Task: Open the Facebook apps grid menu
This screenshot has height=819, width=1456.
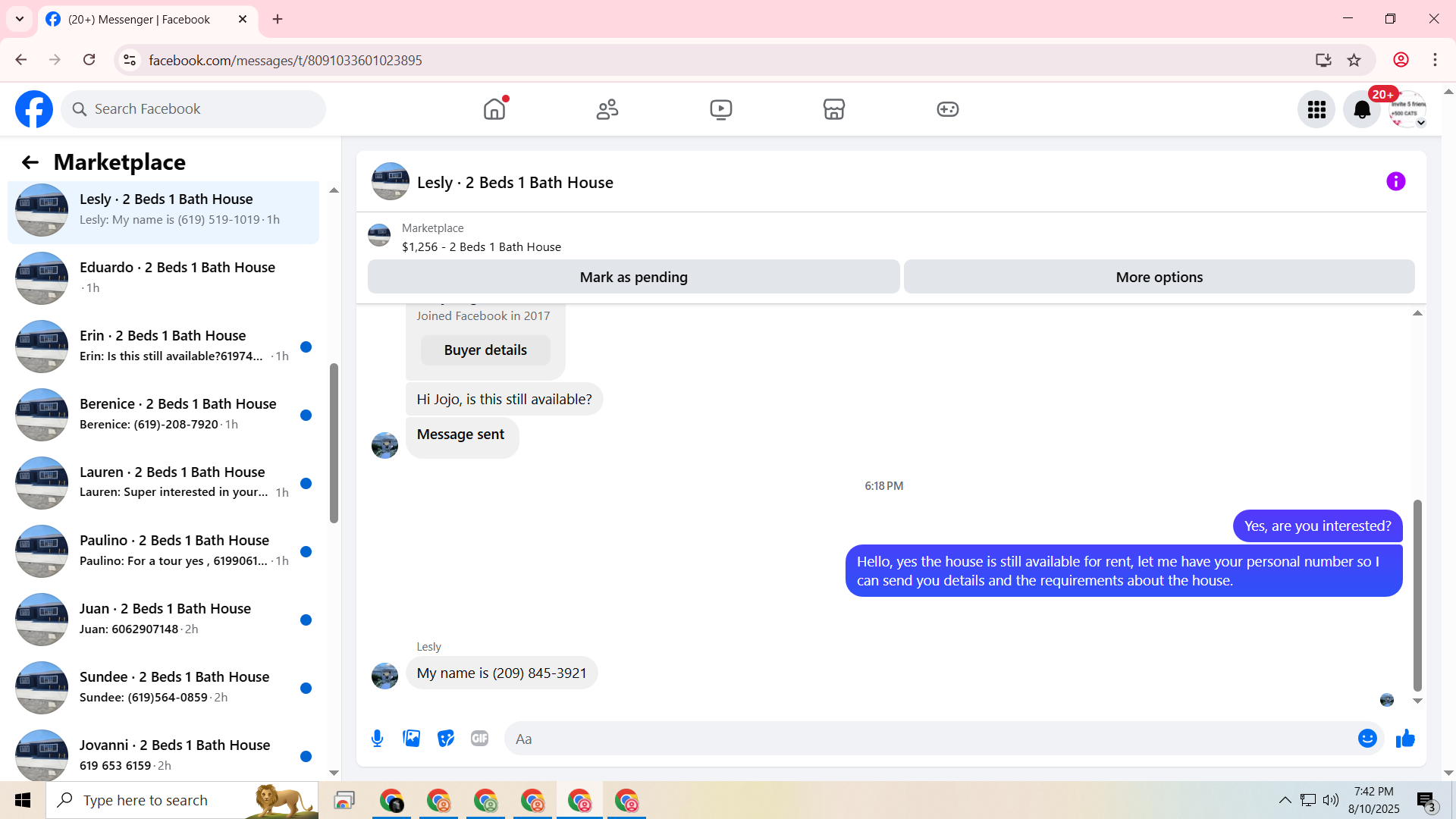Action: pyautogui.click(x=1316, y=110)
